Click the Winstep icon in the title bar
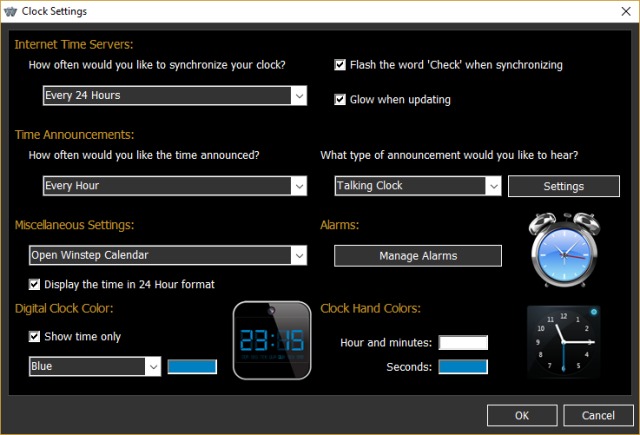This screenshot has width=640, height=435. coord(13,11)
